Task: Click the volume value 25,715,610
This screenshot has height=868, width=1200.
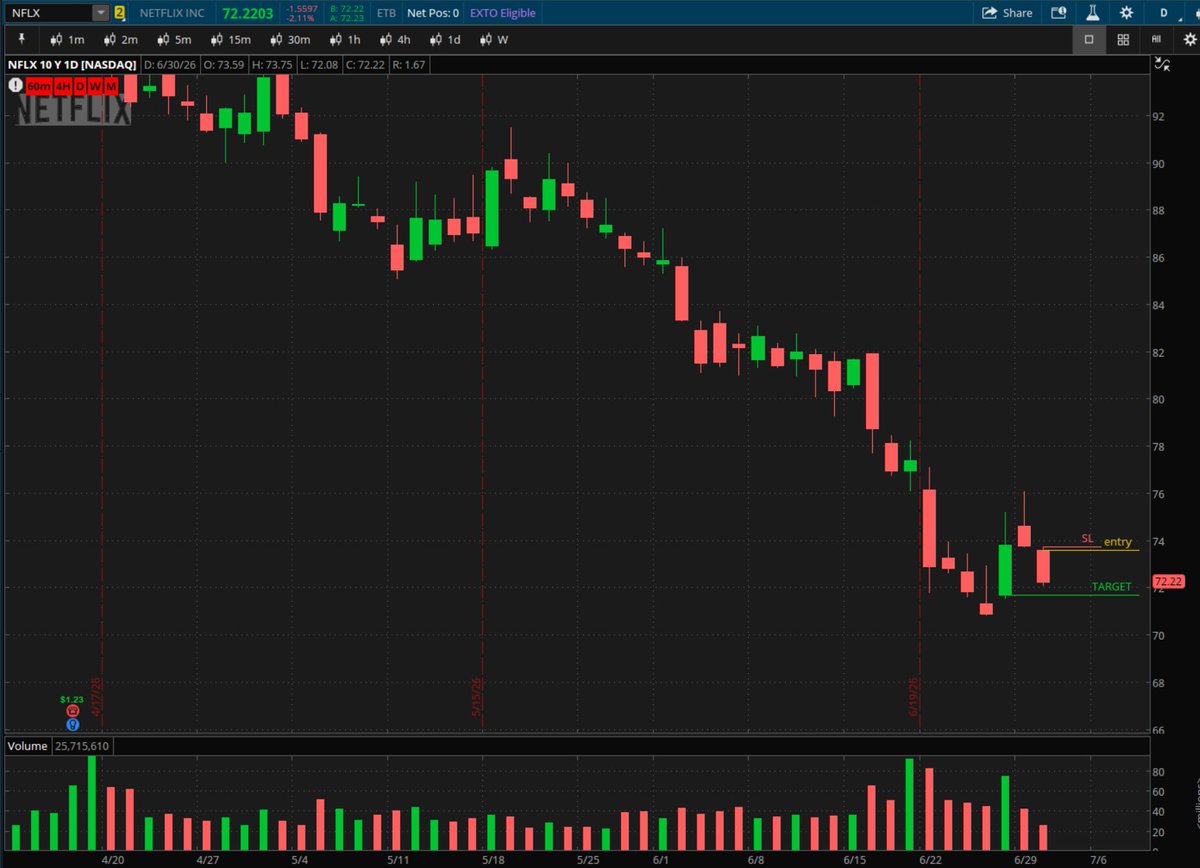Action: (x=81, y=746)
